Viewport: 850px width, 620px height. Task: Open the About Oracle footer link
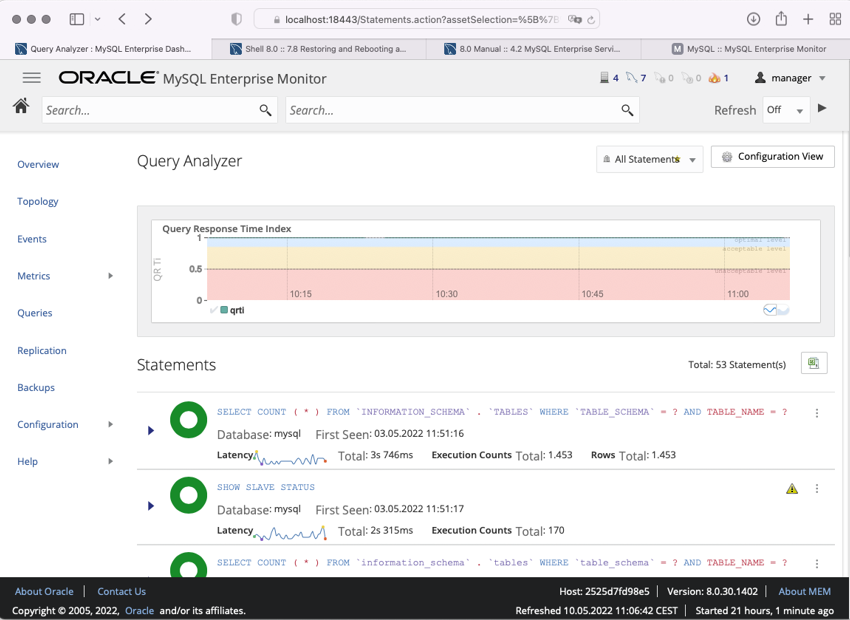click(44, 591)
